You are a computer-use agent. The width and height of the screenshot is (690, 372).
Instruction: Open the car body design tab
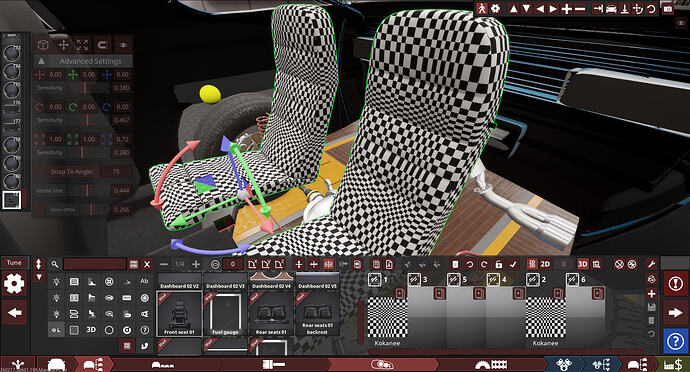pos(56,365)
